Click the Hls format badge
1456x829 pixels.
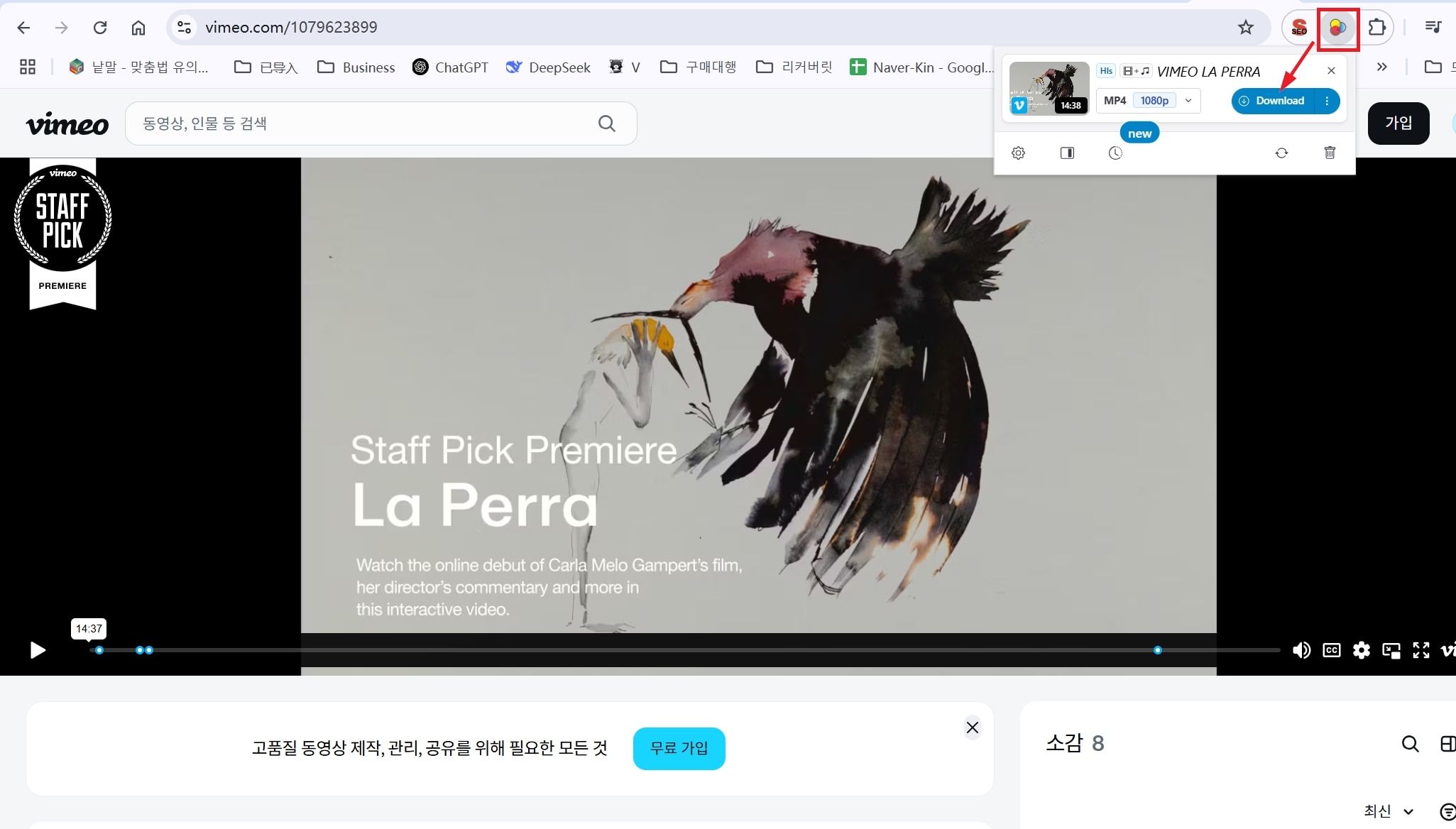click(x=1106, y=70)
